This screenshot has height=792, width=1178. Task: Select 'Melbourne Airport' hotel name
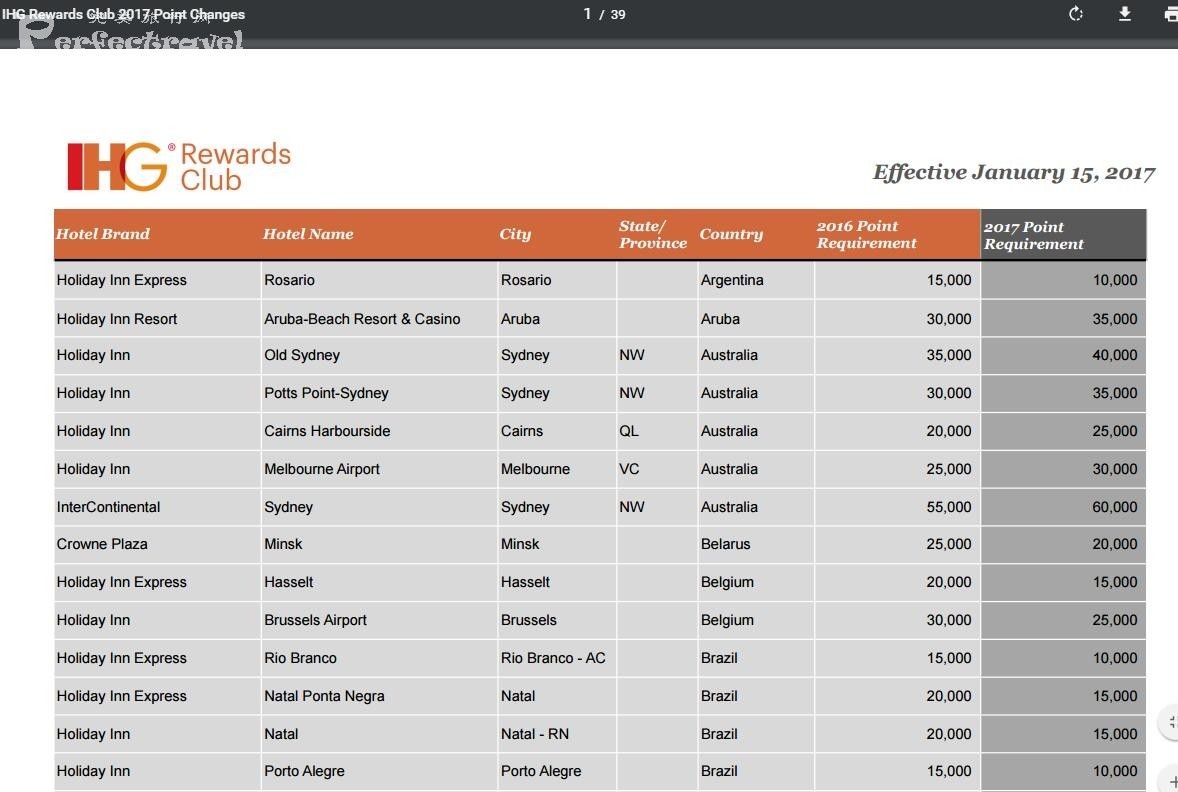coord(322,469)
